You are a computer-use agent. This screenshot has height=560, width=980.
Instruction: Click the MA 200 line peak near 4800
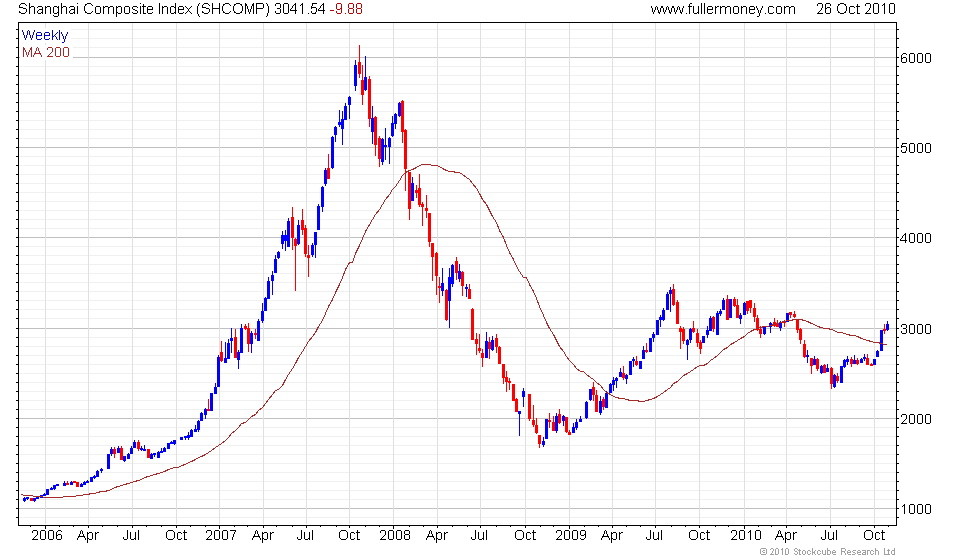click(x=426, y=164)
